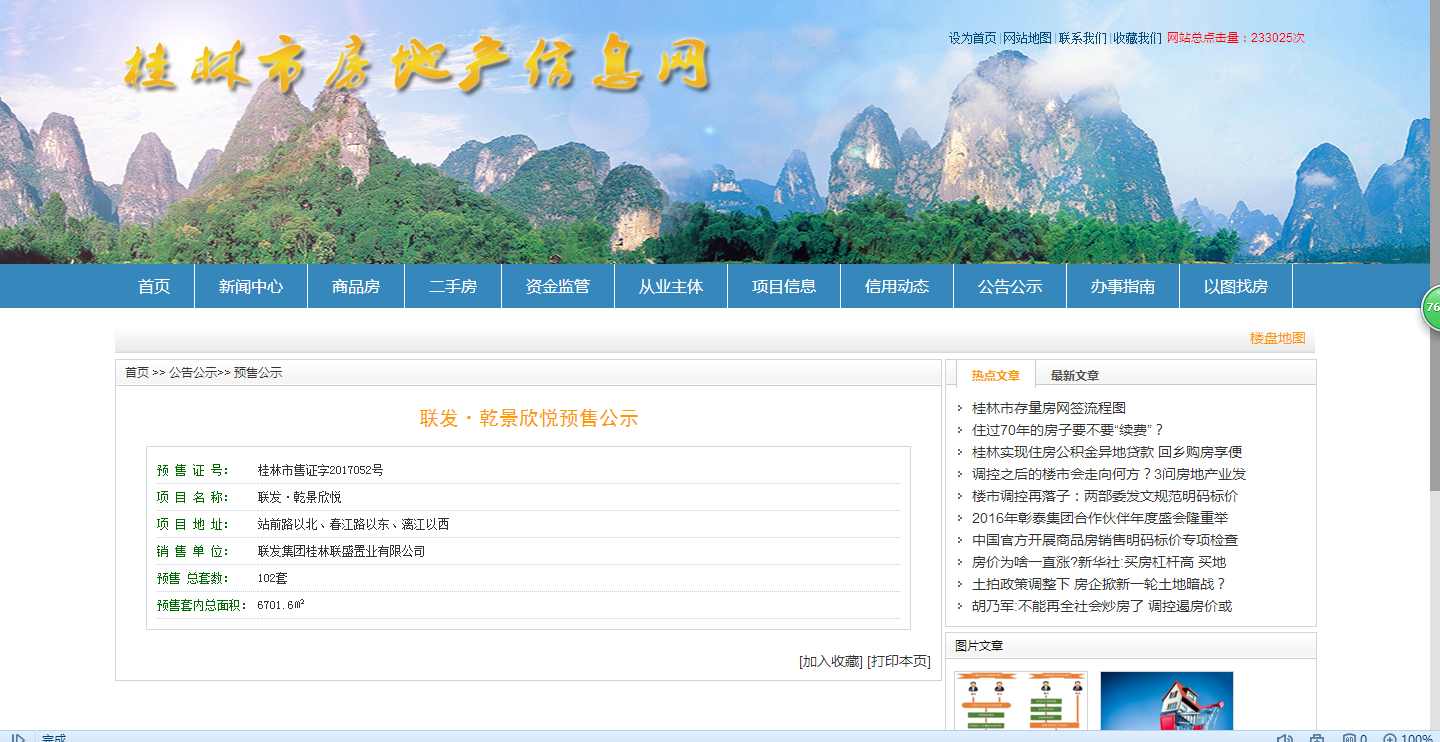
Task: Click the 打印本页 print link
Action: [x=898, y=661]
